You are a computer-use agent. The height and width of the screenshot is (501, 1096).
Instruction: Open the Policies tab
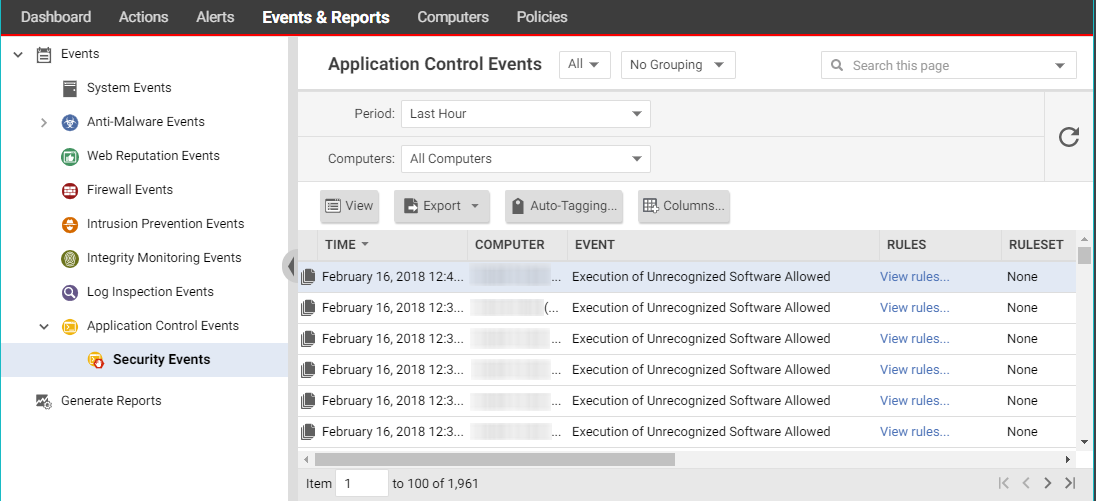click(x=542, y=17)
